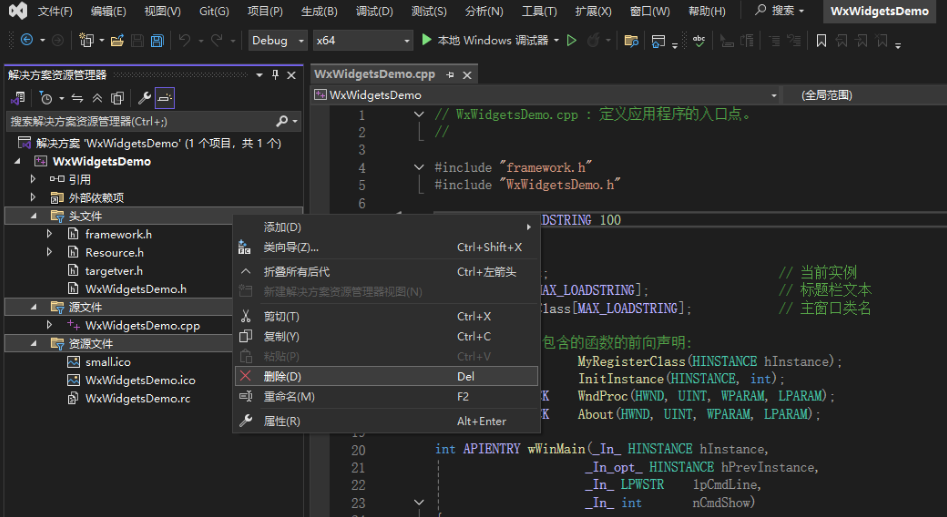Viewport: 947px width, 517px height.
Task: Toggle the Preview Selected Items button
Action: tap(165, 98)
